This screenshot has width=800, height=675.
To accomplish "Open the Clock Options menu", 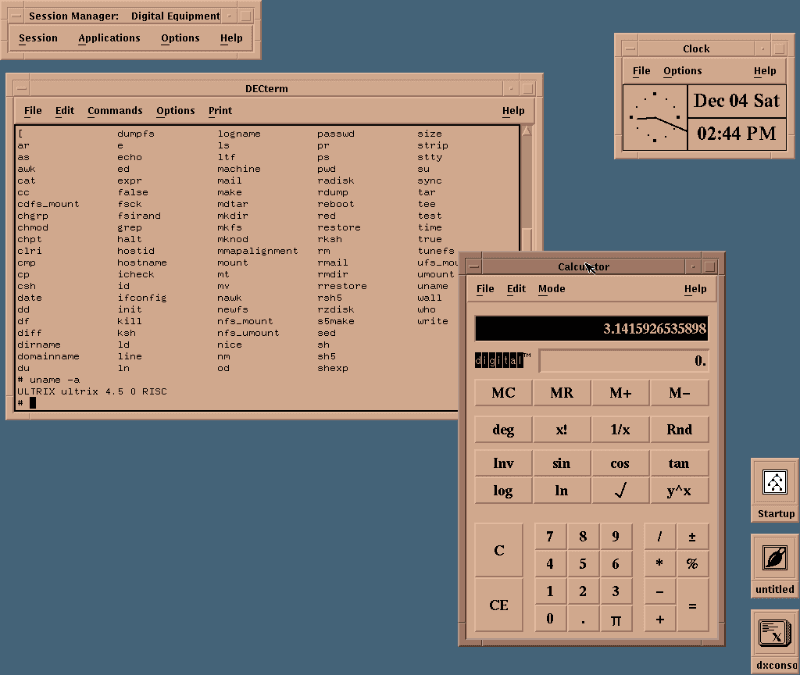I will pyautogui.click(x=682, y=71).
